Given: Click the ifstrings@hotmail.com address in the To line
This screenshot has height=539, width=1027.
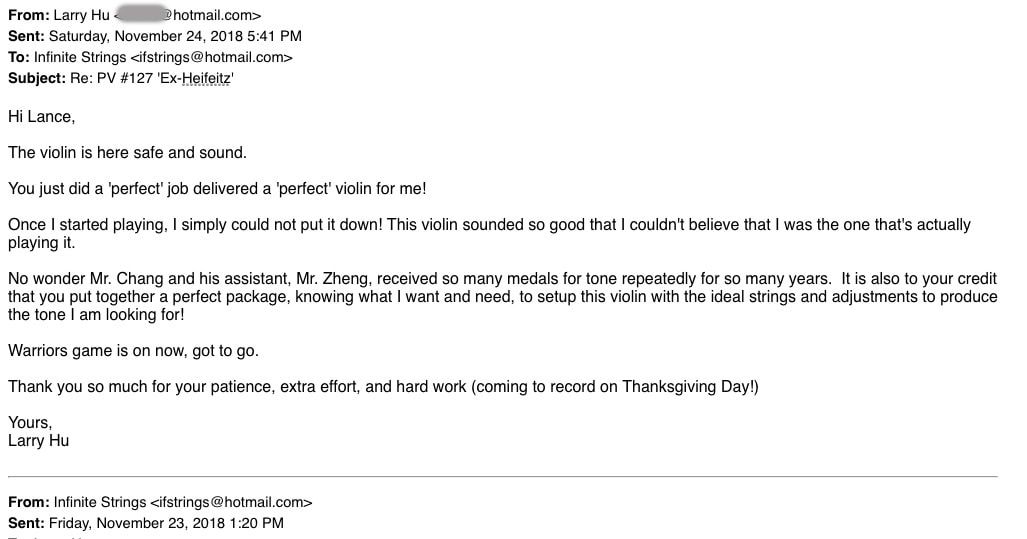Looking at the screenshot, I should pyautogui.click(x=212, y=57).
